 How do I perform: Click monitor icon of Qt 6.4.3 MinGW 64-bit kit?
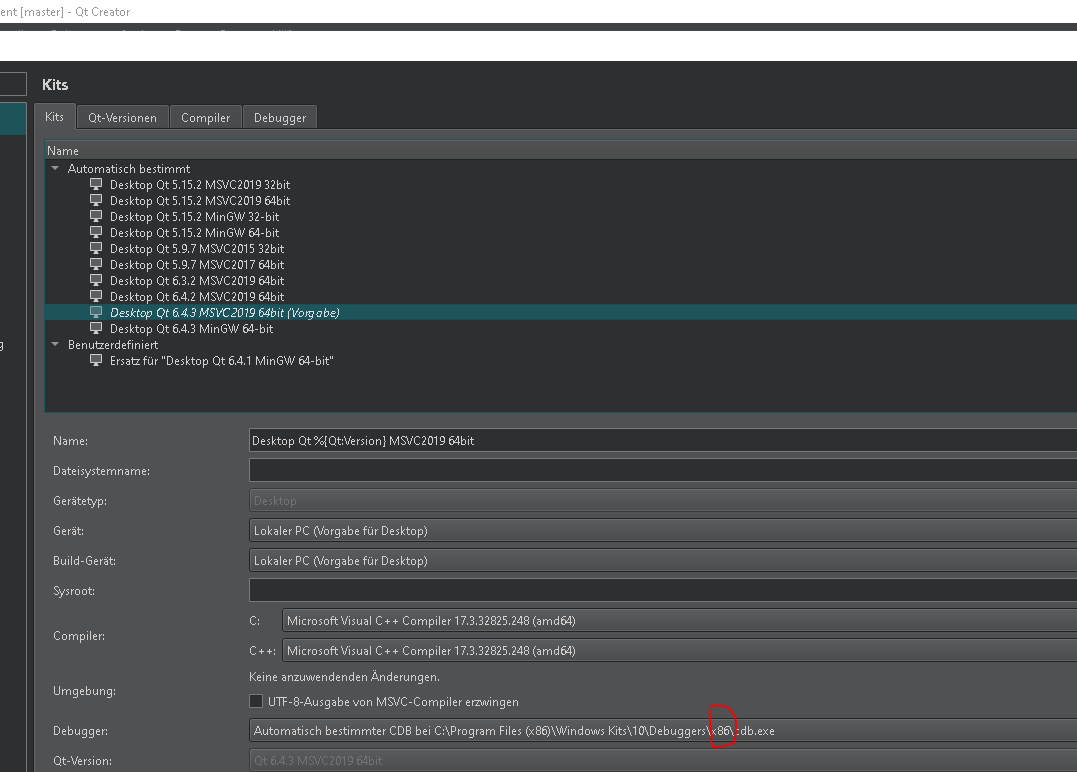pos(96,328)
